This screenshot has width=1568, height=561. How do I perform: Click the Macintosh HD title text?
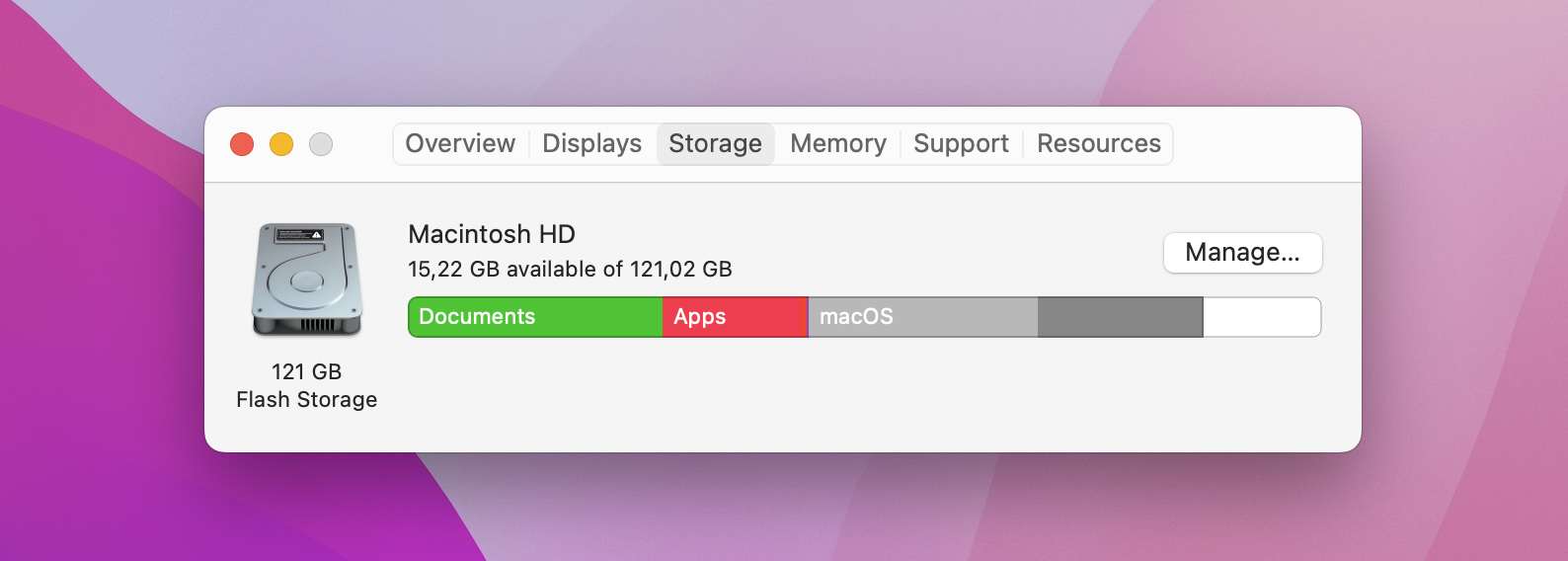[492, 234]
